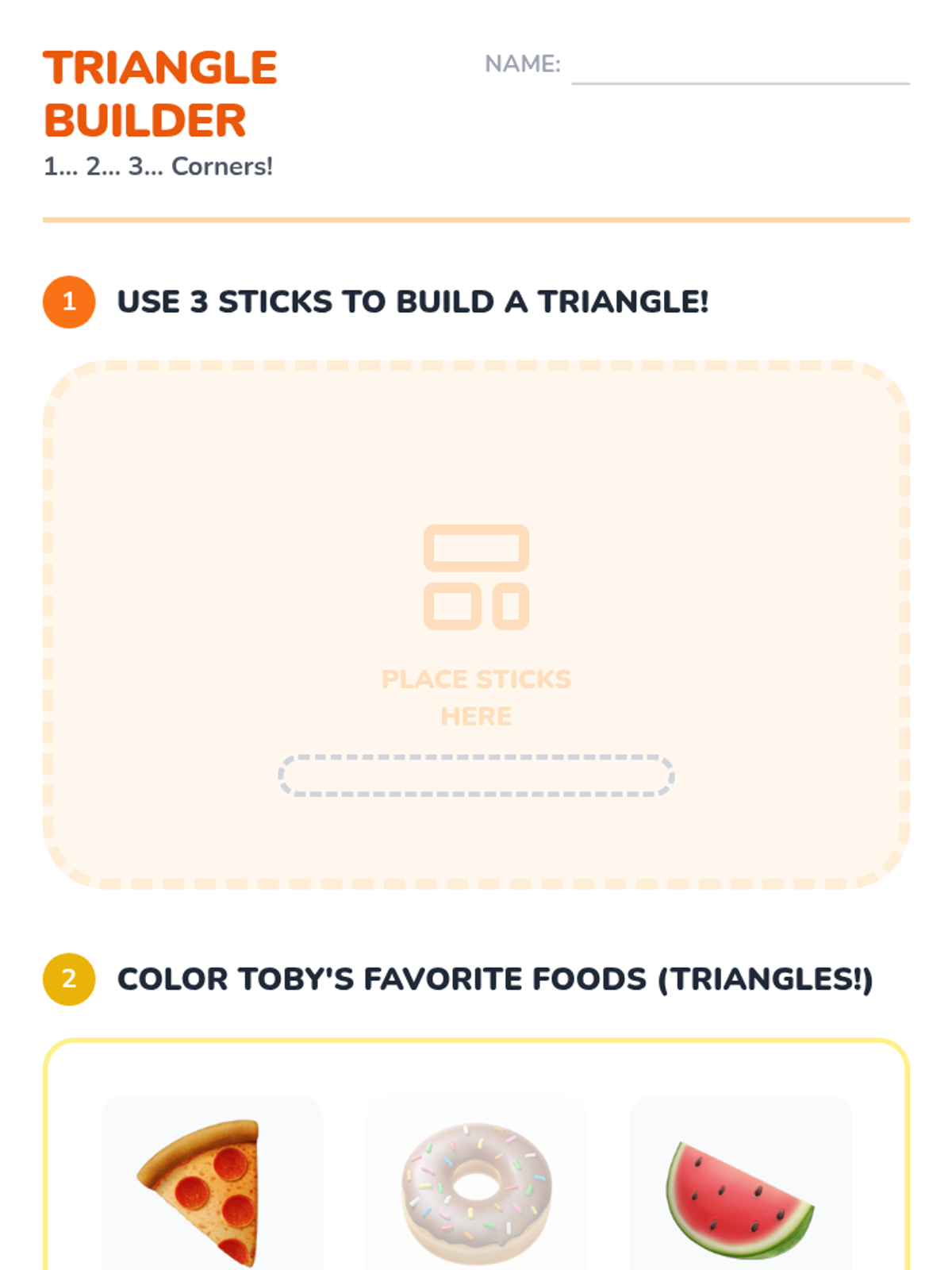Image resolution: width=952 pixels, height=1270 pixels.
Task: Click the "(TRIANGLES!)" text in second heading
Action: point(766,979)
